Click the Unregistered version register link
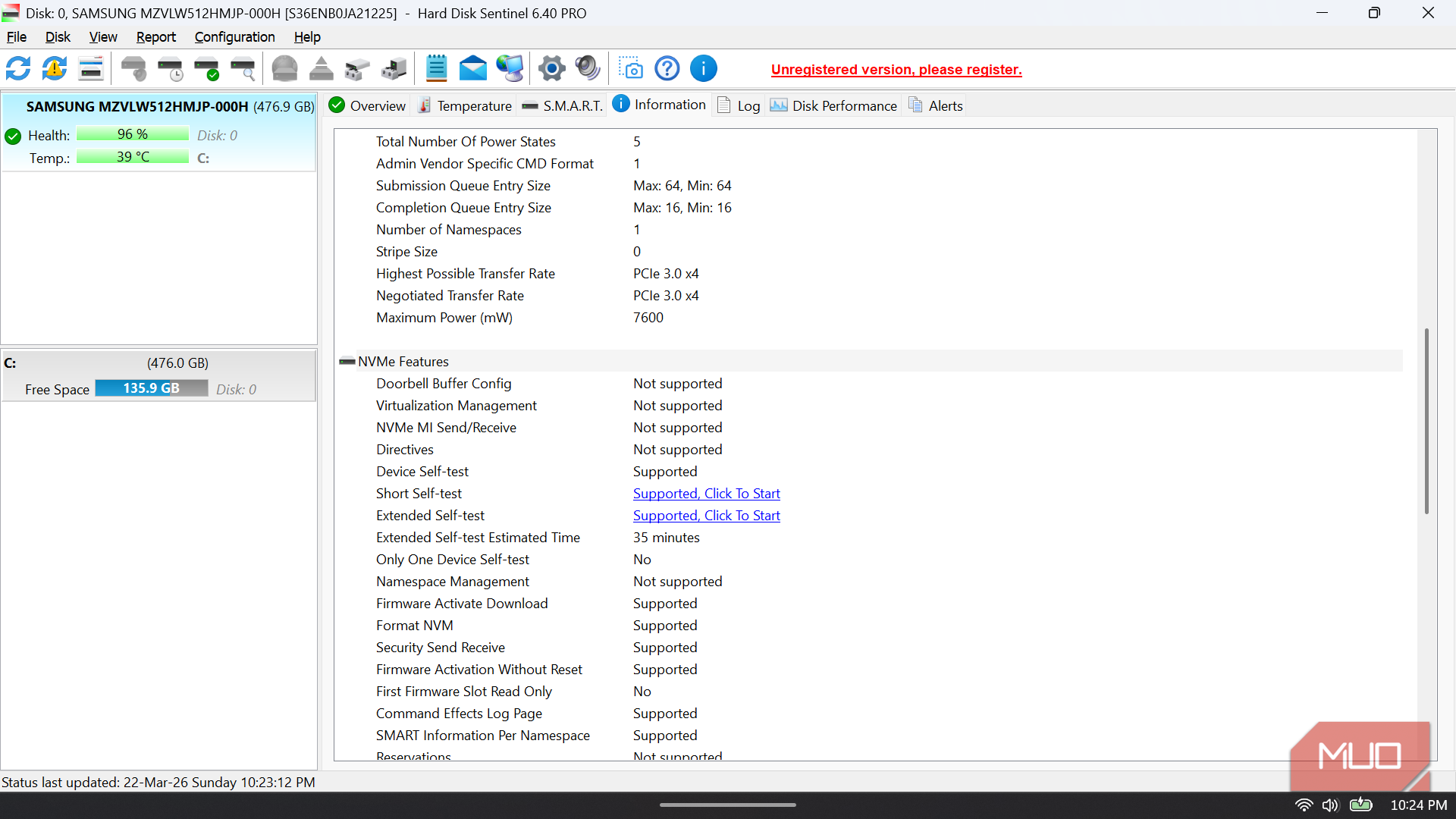Screen dimensions: 1456x819 (x=896, y=70)
